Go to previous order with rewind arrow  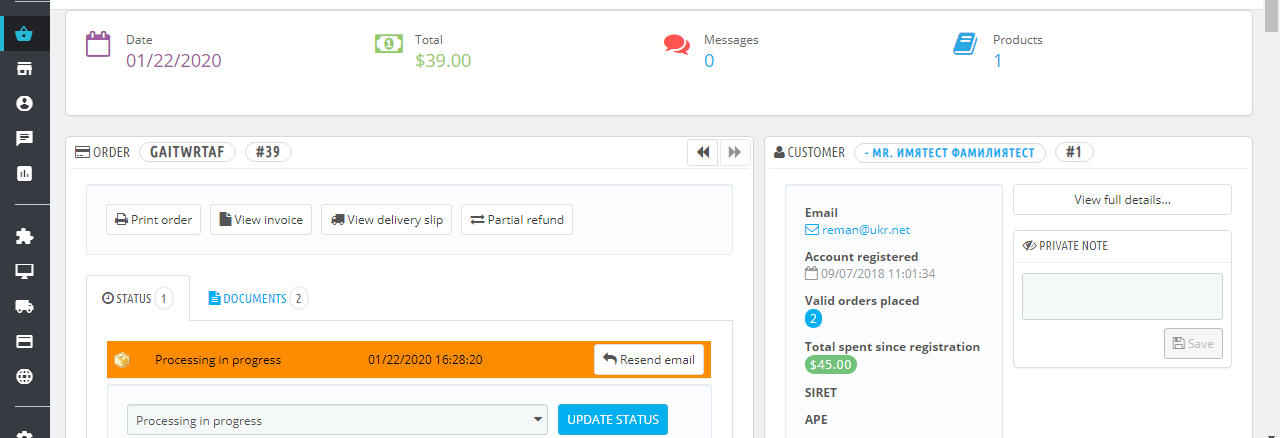coord(703,152)
